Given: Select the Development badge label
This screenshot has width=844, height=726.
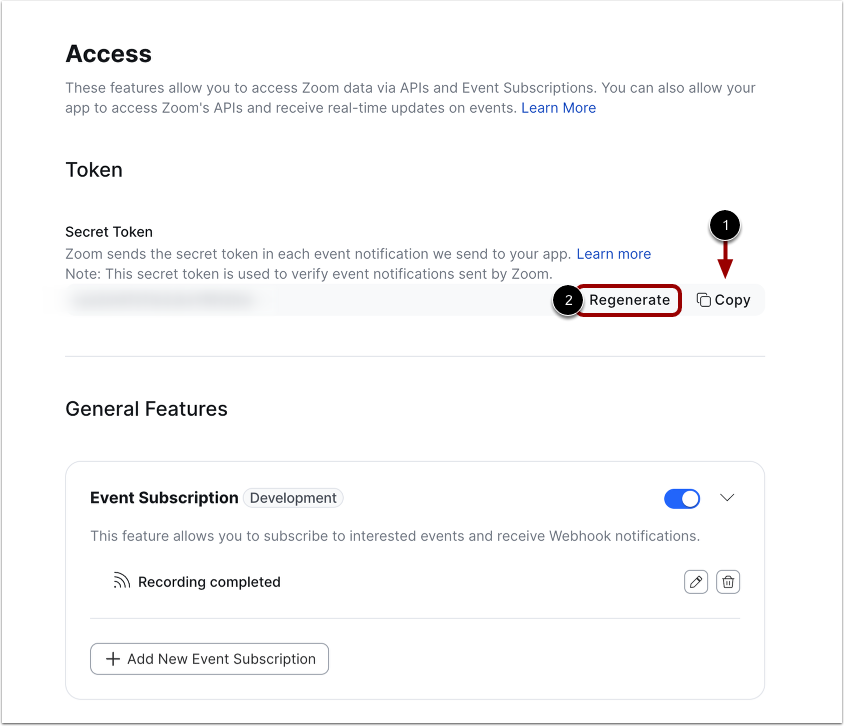Looking at the screenshot, I should tap(293, 498).
